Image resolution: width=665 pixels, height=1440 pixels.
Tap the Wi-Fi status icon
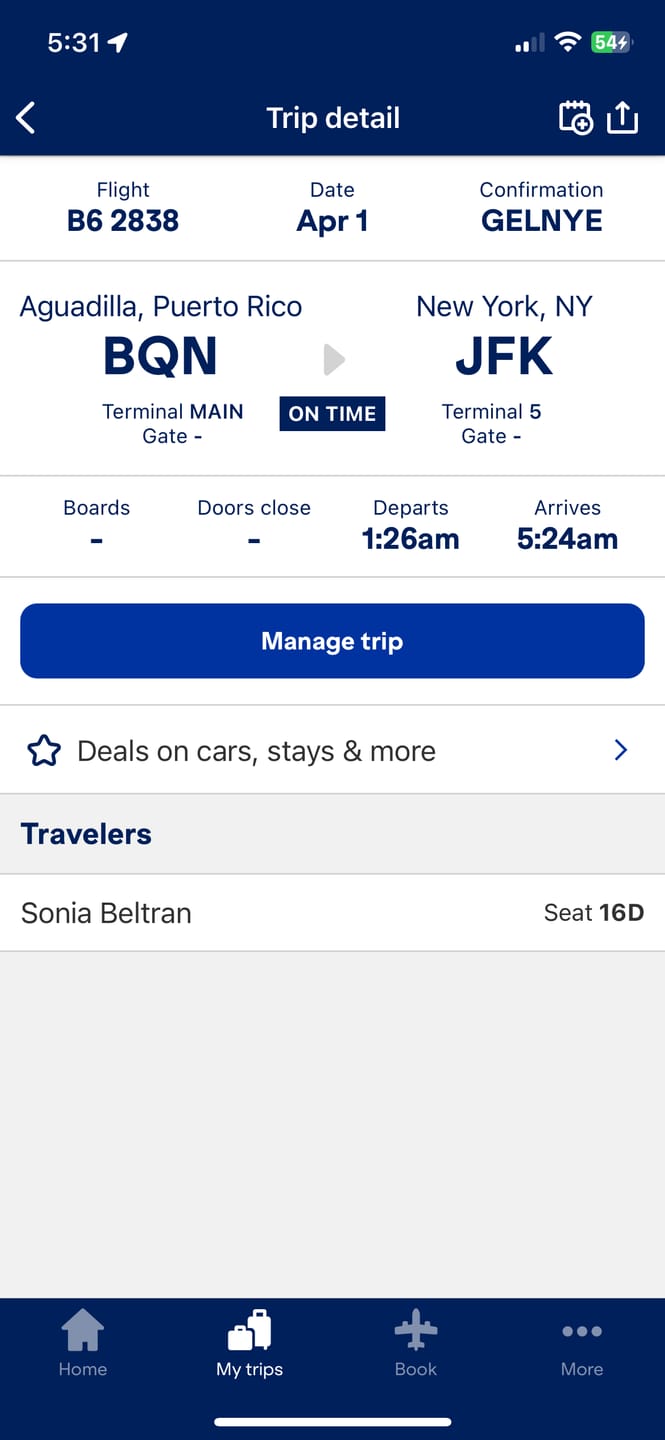(568, 42)
